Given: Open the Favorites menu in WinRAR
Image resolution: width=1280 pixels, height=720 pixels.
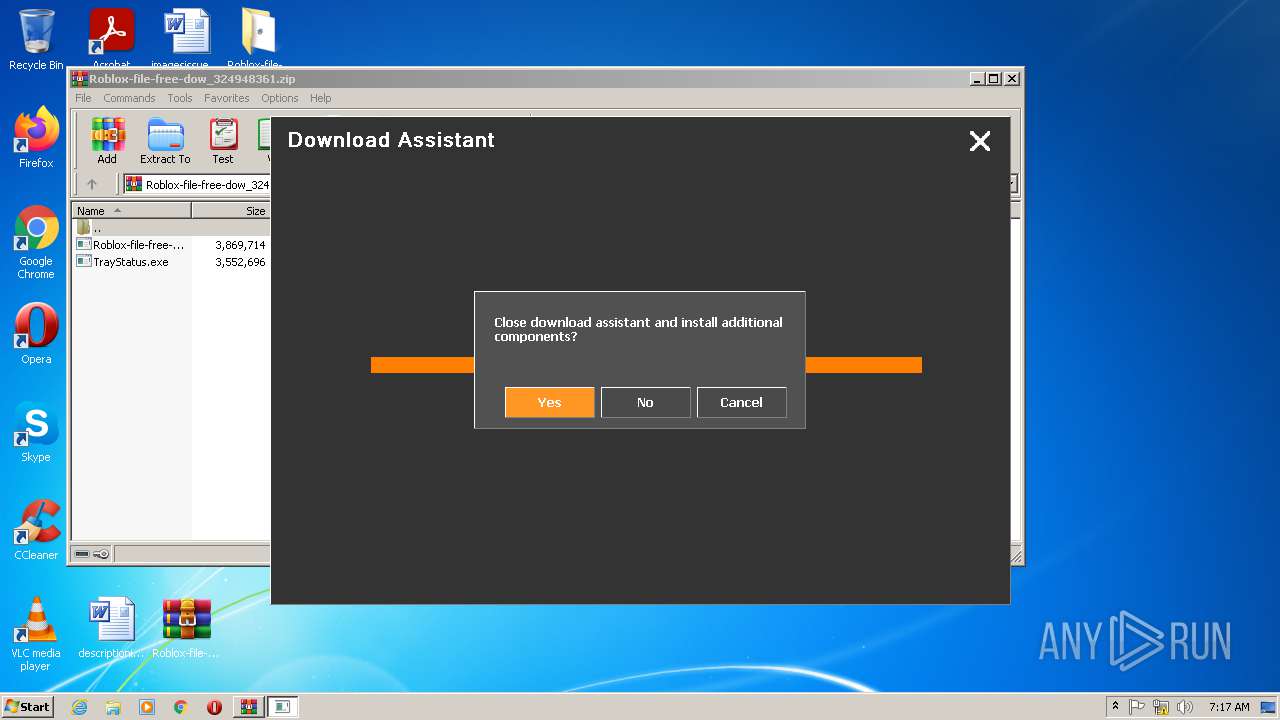Looking at the screenshot, I should tap(227, 98).
